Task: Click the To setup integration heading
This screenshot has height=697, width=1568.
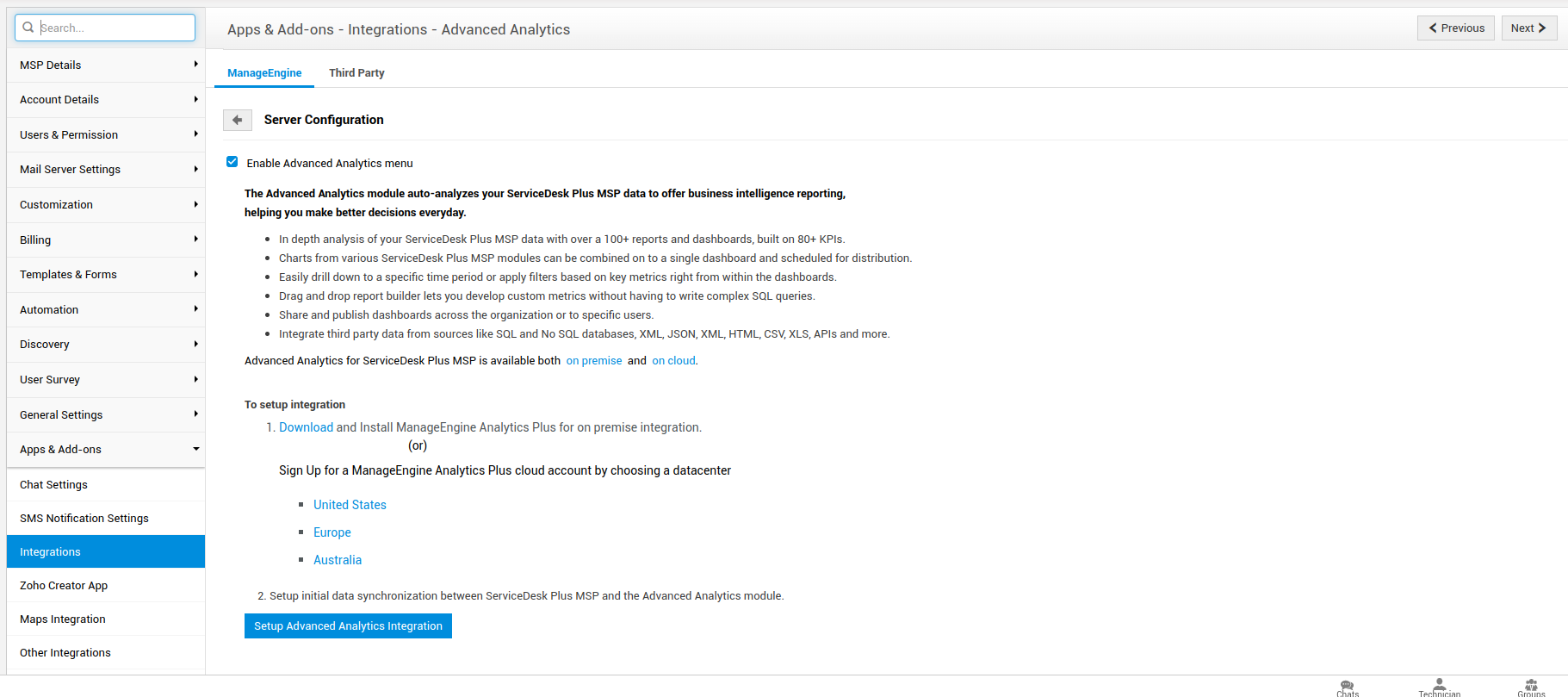Action: 294,405
